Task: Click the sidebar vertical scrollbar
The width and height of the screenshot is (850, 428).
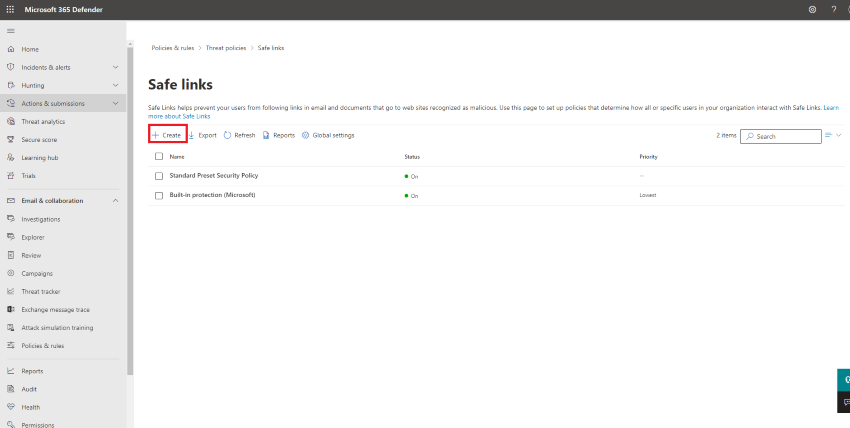Action: 130,211
